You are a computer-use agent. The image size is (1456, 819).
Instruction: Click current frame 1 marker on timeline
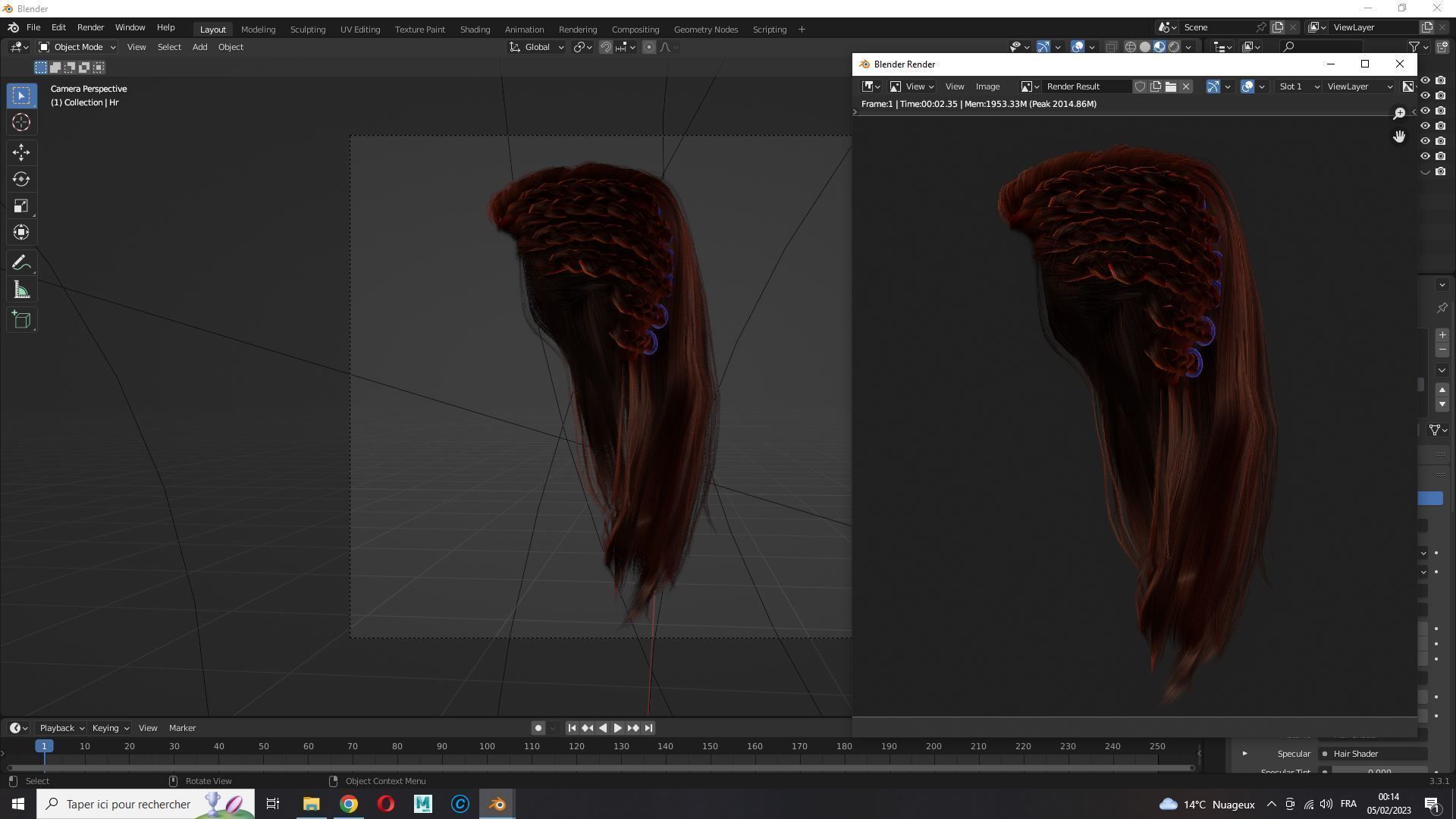point(44,746)
